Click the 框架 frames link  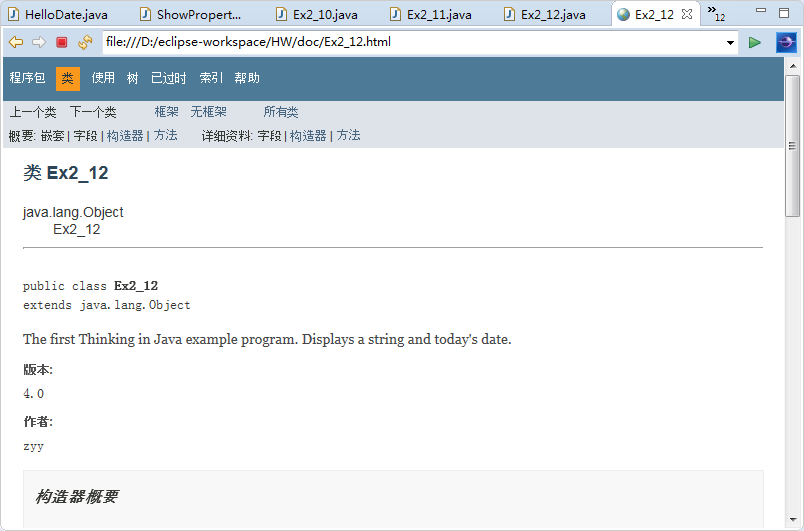(167, 112)
